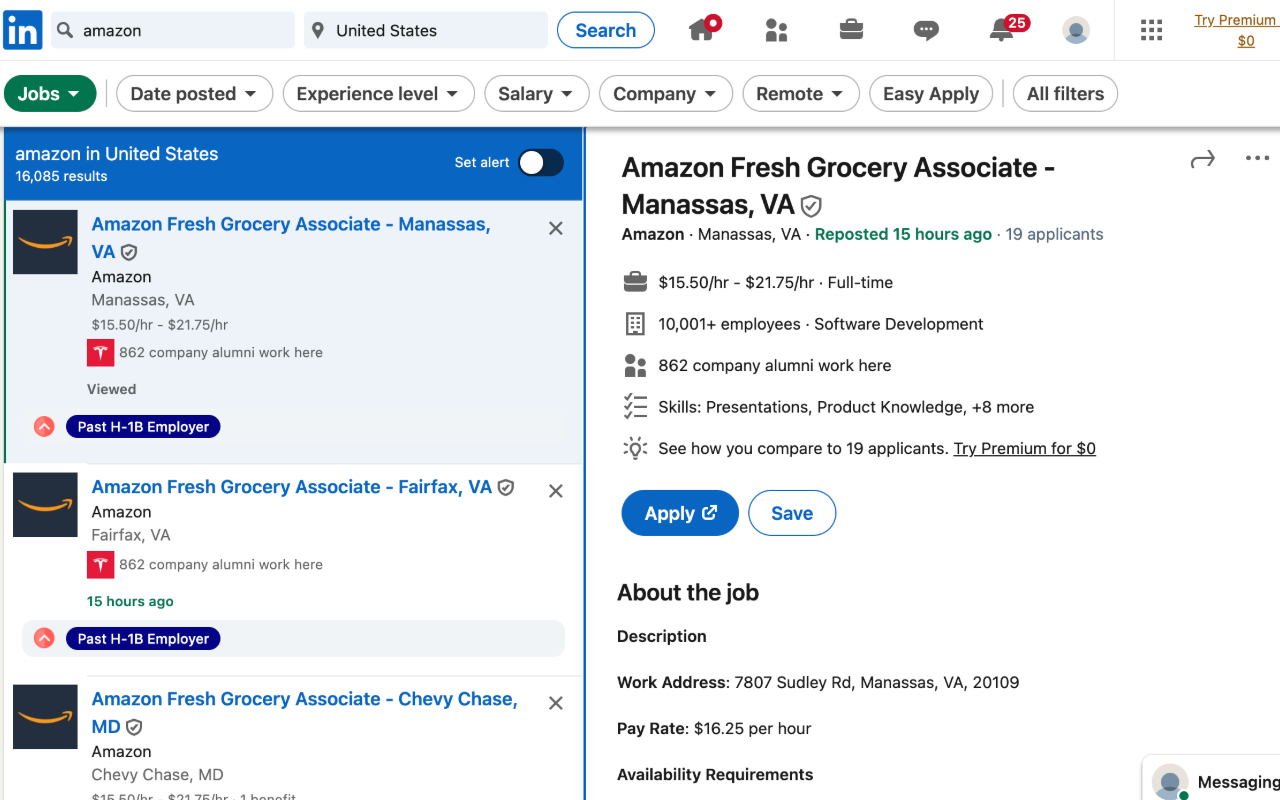Screen dimensions: 1280x800
Task: Click Try Premium $0 link in header
Action: tap(1235, 31)
